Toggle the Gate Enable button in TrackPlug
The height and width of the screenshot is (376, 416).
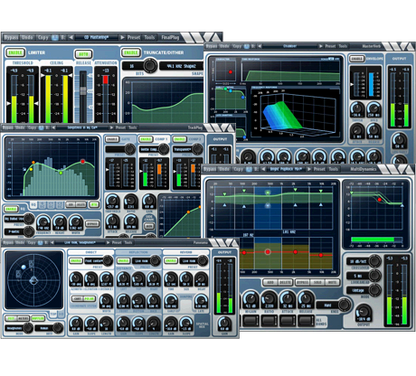112,139
